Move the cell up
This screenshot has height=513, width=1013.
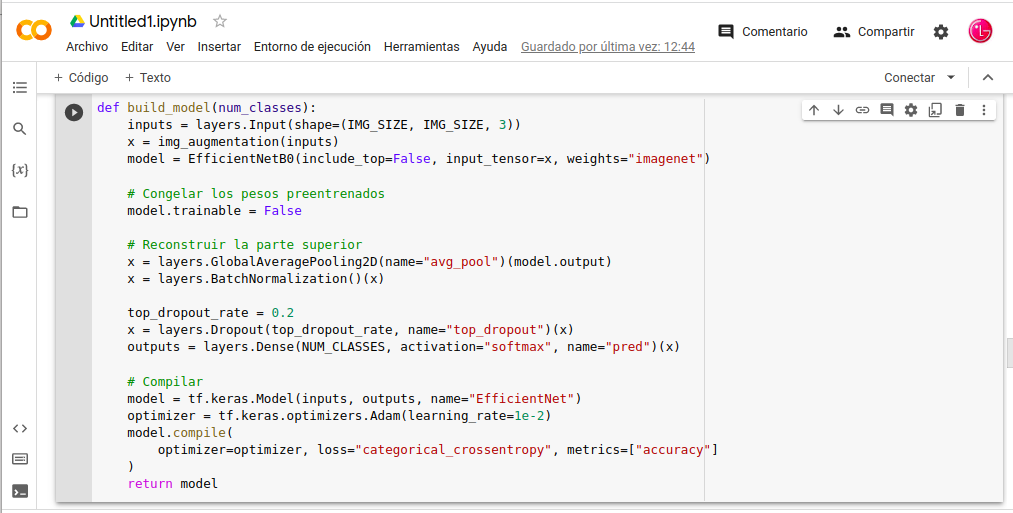(x=814, y=110)
